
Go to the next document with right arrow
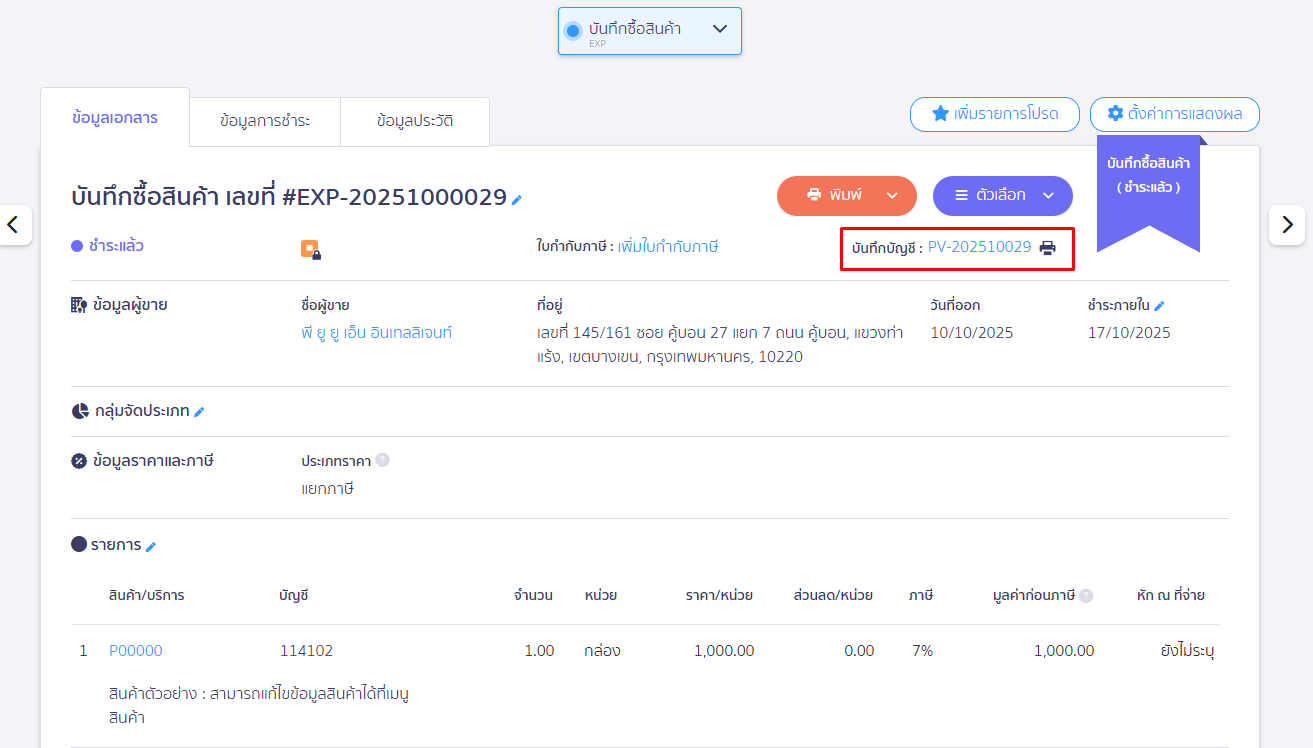(1287, 225)
